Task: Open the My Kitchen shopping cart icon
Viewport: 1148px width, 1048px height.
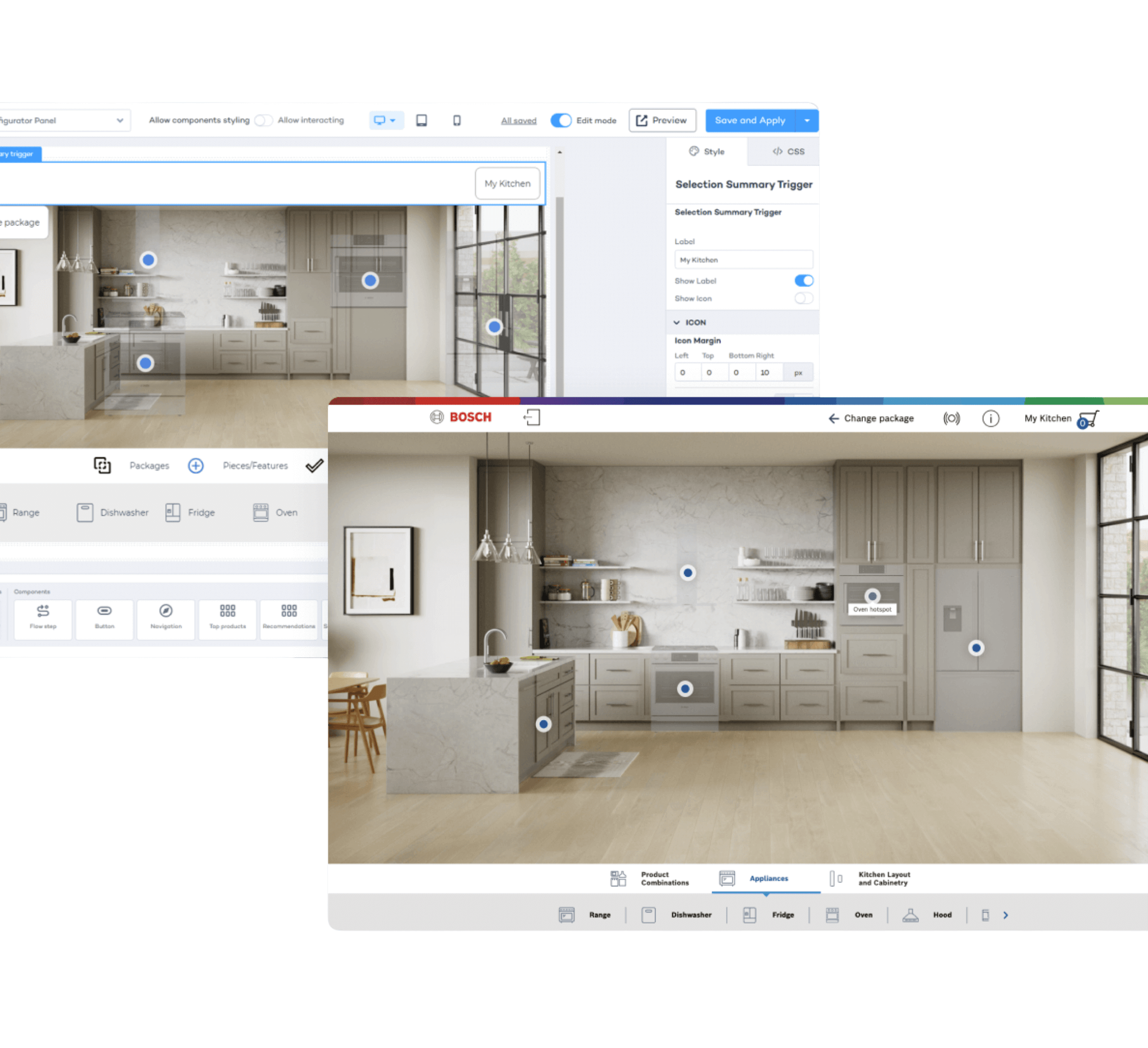Action: click(x=1088, y=419)
